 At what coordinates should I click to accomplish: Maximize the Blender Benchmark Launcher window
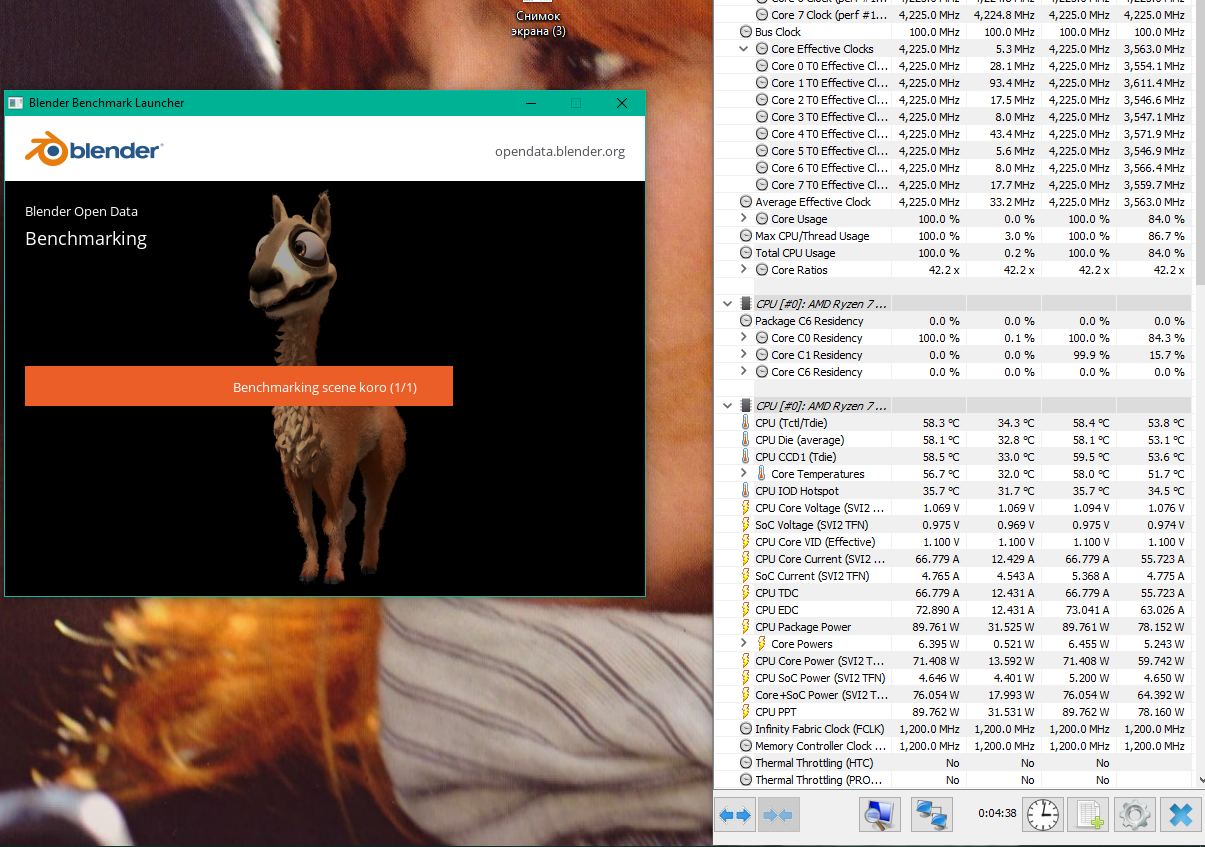[576, 103]
